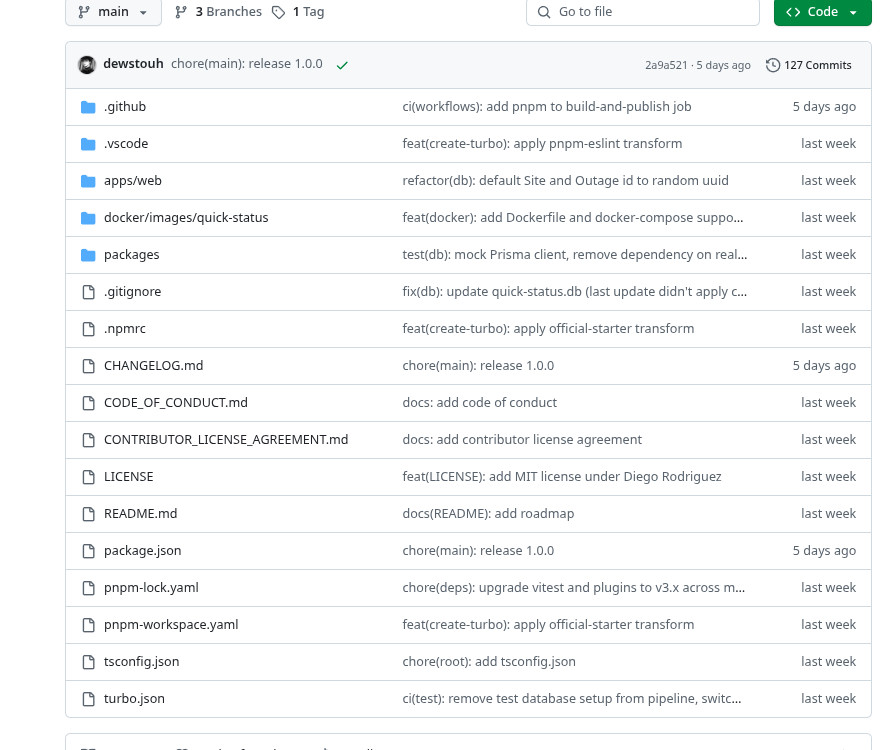Open the docker/images/quick-status folder
This screenshot has width=890, height=750.
(x=186, y=217)
